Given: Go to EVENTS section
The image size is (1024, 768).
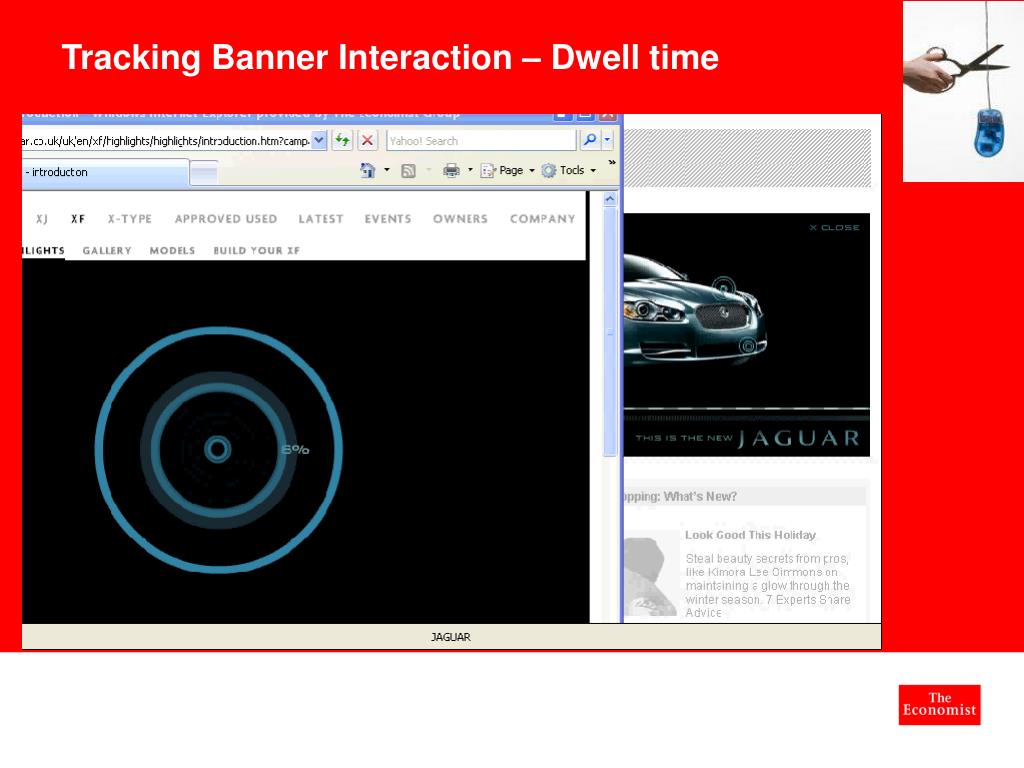Looking at the screenshot, I should [x=388, y=219].
